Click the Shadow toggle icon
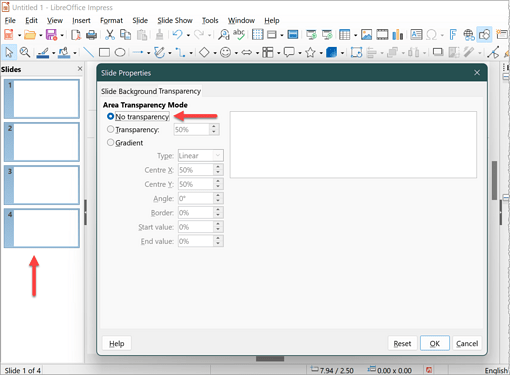 pos(438,52)
